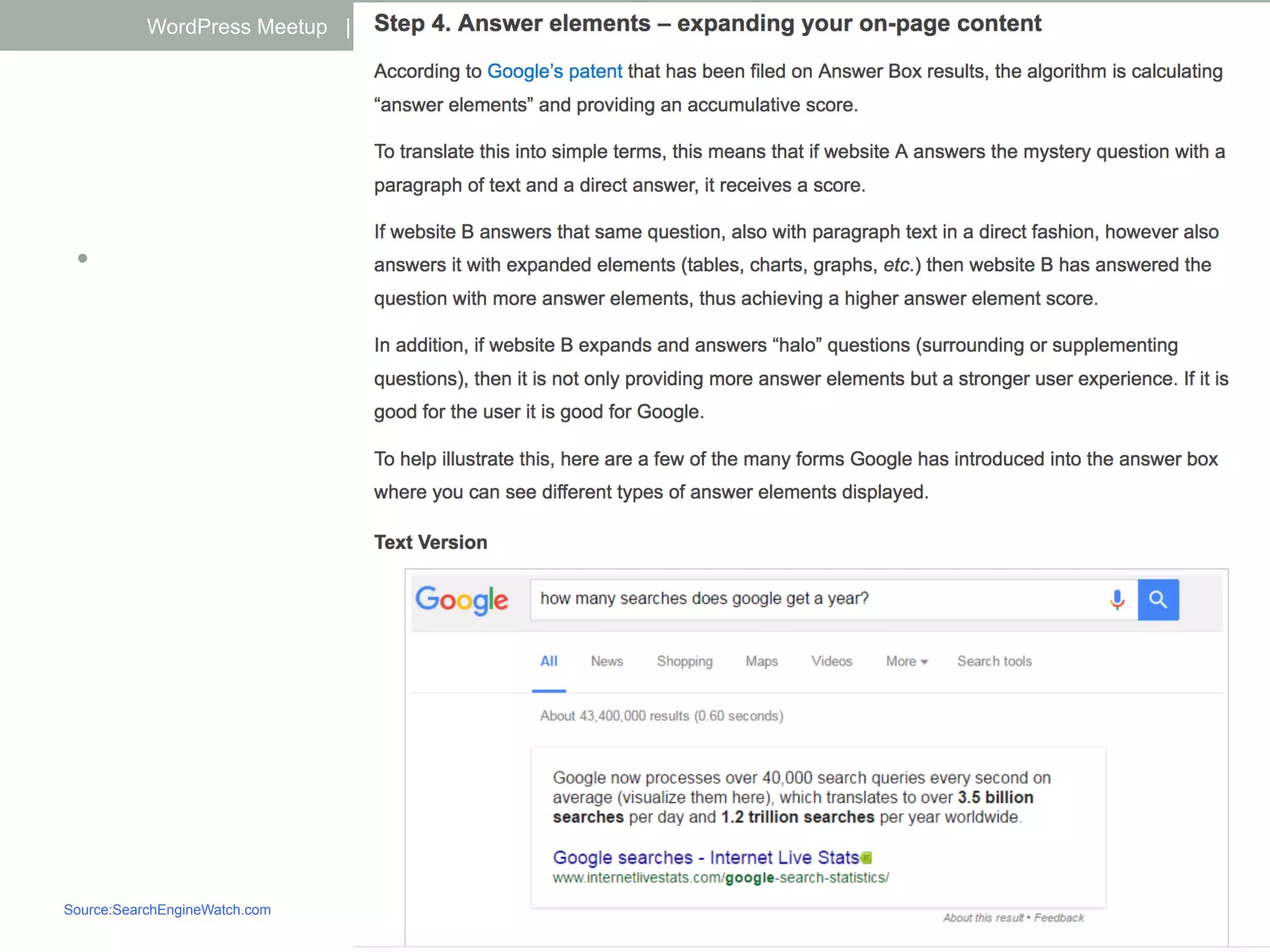Switch to the Videos tab
The width and height of the screenshot is (1270, 952).
832,661
